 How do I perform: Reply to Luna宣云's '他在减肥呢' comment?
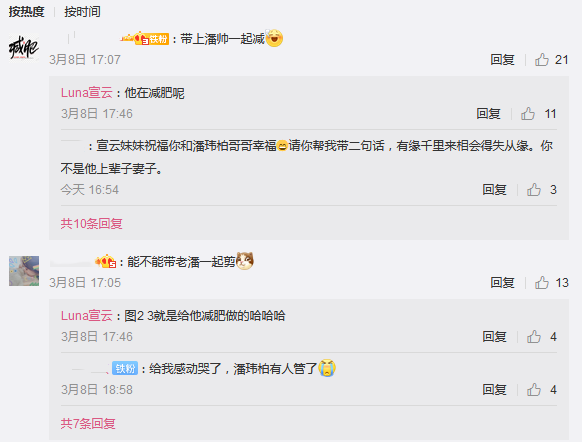[x=488, y=114]
